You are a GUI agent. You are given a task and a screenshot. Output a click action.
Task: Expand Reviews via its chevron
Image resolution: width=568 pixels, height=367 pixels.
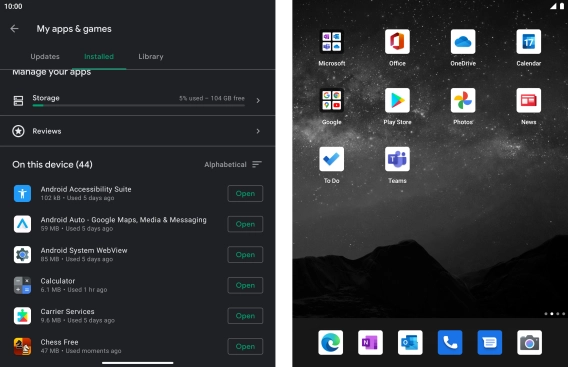coord(258,131)
